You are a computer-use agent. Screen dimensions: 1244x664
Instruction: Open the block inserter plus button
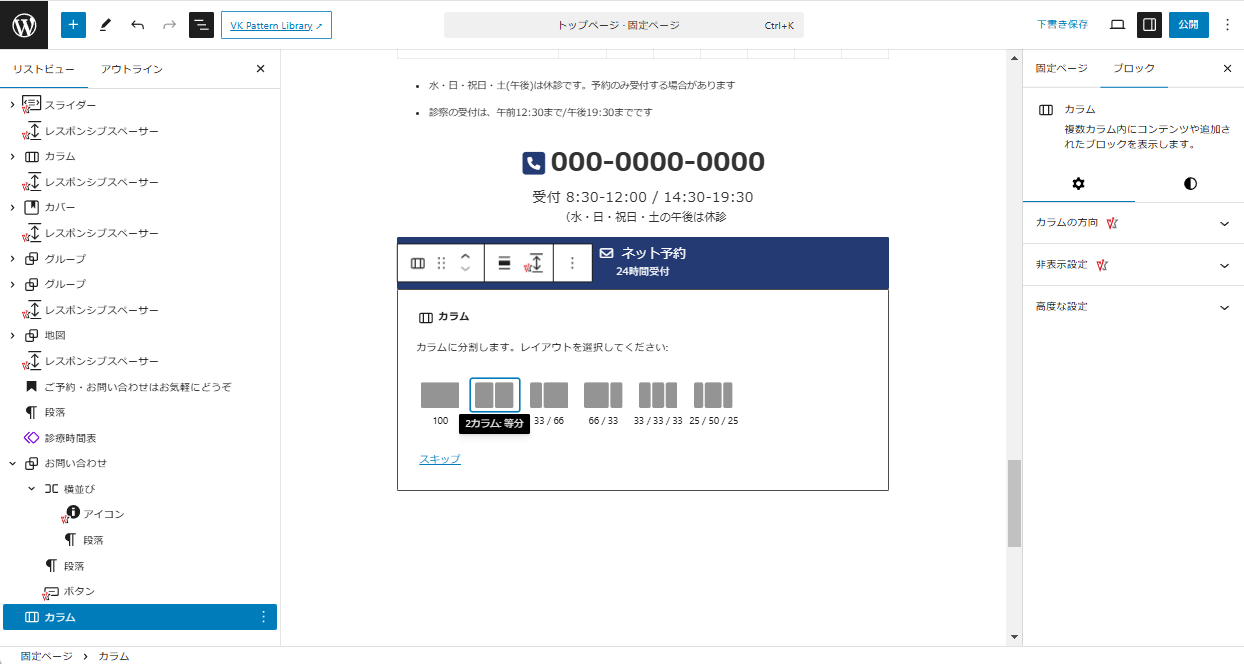tap(73, 25)
